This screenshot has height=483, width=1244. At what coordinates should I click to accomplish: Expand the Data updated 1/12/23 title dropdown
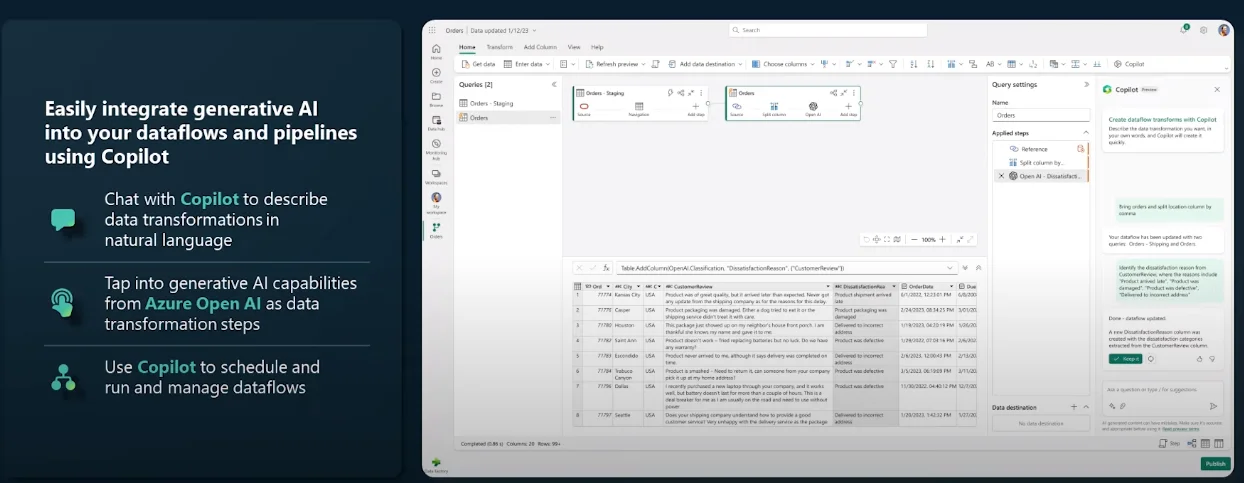pos(535,30)
